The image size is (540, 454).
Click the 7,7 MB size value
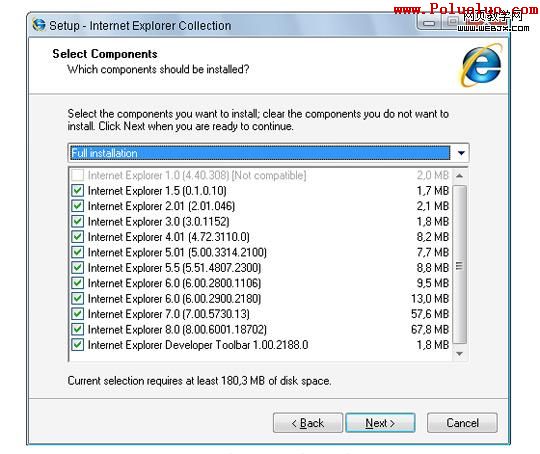(433, 252)
